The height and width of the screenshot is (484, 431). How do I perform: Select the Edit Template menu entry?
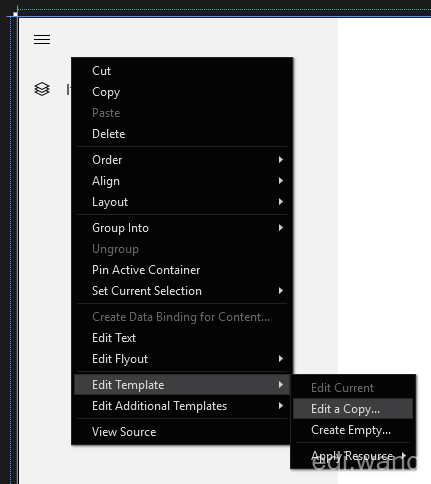182,385
